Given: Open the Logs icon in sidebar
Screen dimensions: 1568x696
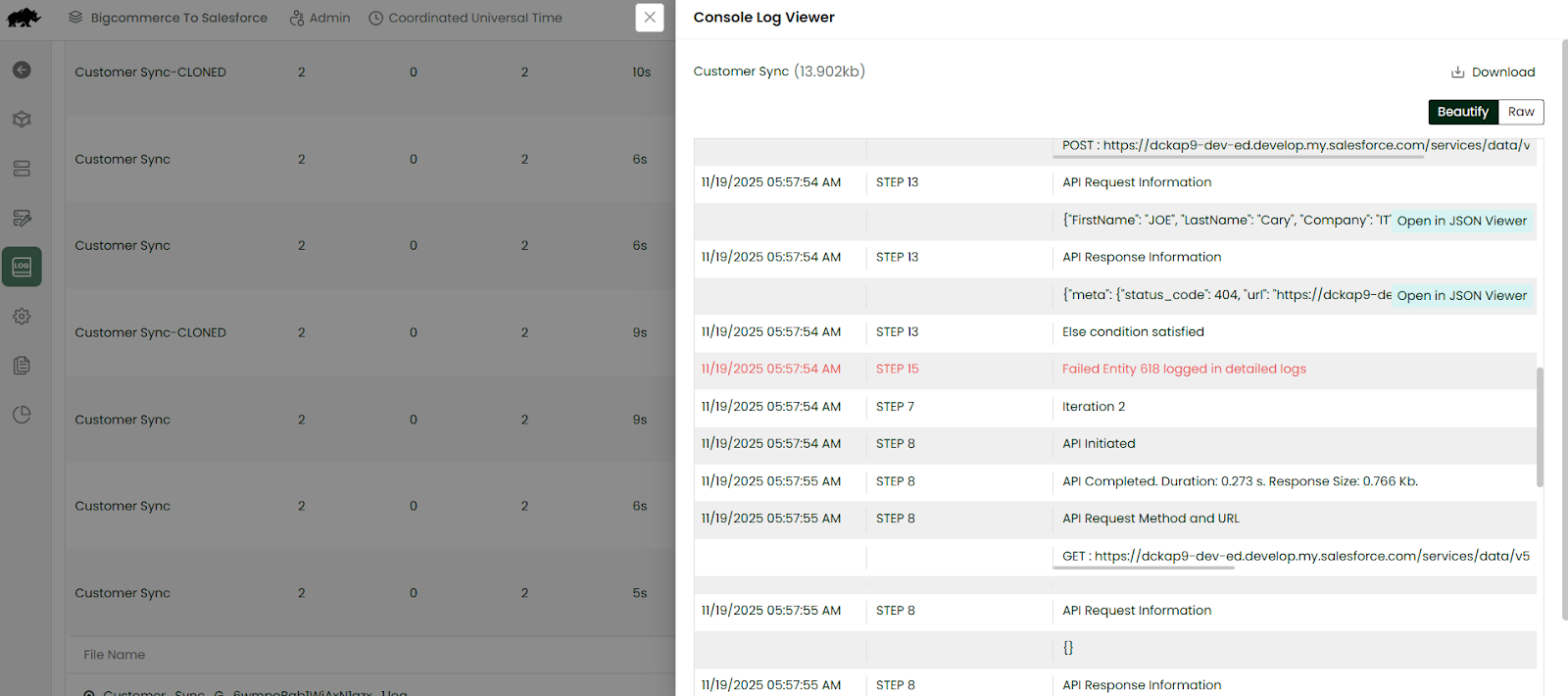Looking at the screenshot, I should (x=22, y=267).
